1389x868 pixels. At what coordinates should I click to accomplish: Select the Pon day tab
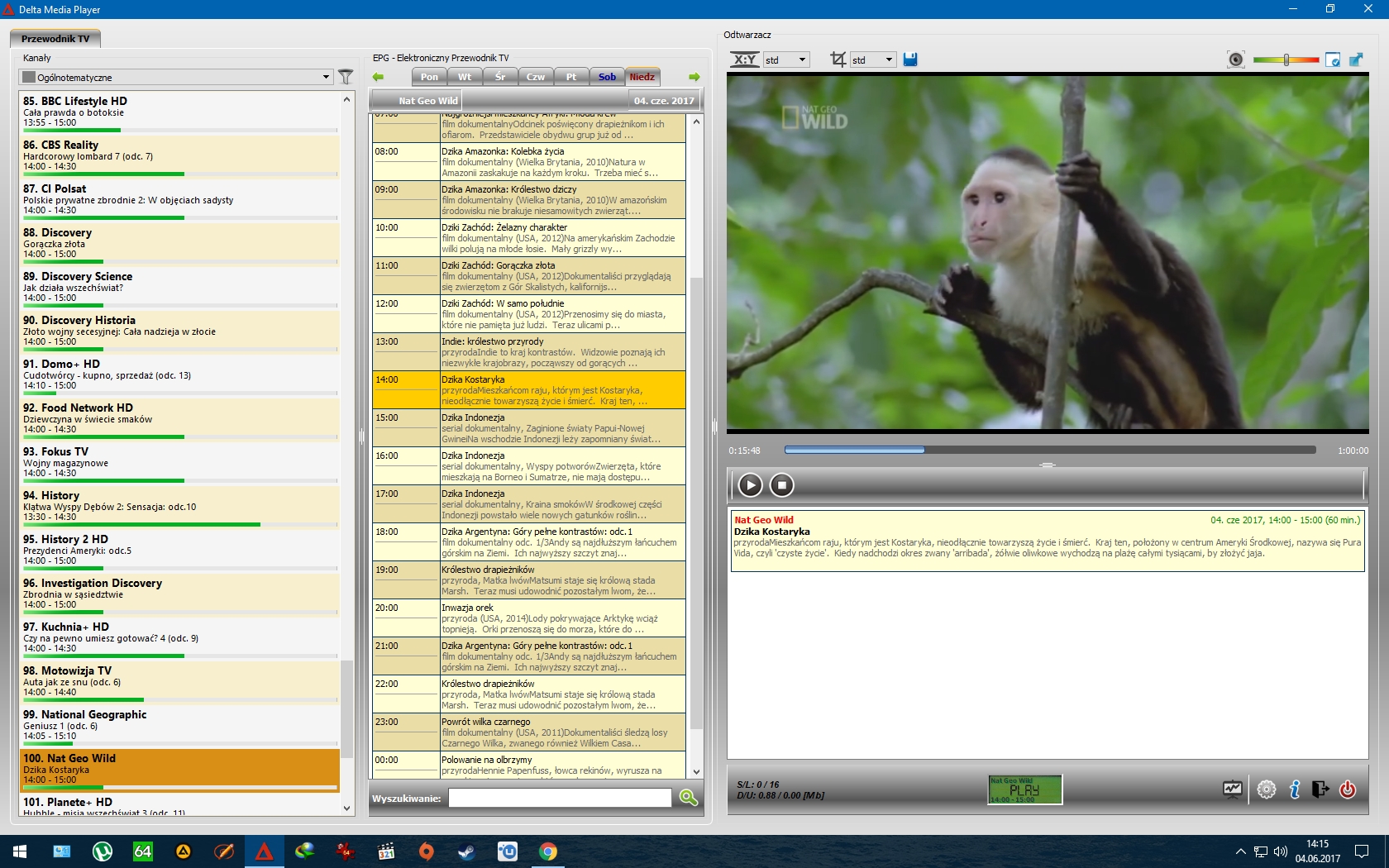[x=429, y=77]
